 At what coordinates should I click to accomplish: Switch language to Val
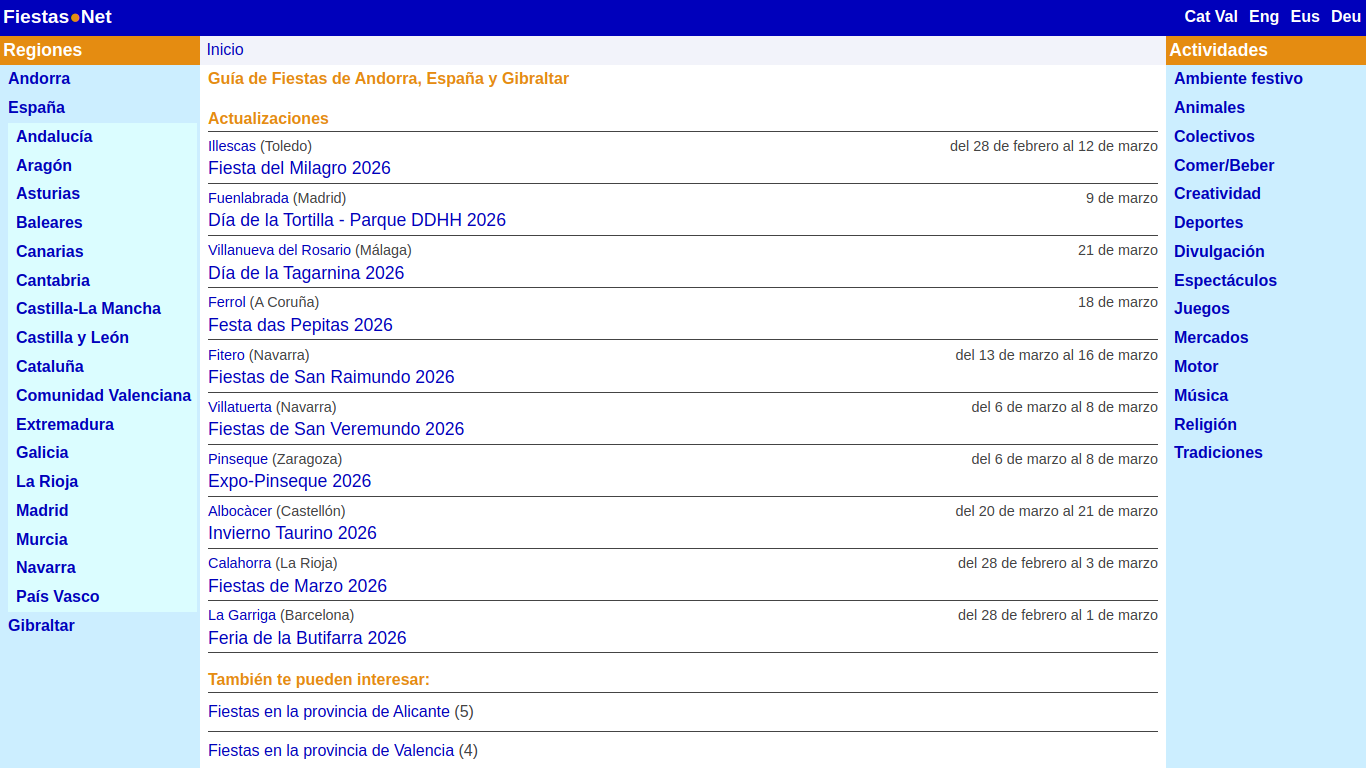[x=1227, y=17]
